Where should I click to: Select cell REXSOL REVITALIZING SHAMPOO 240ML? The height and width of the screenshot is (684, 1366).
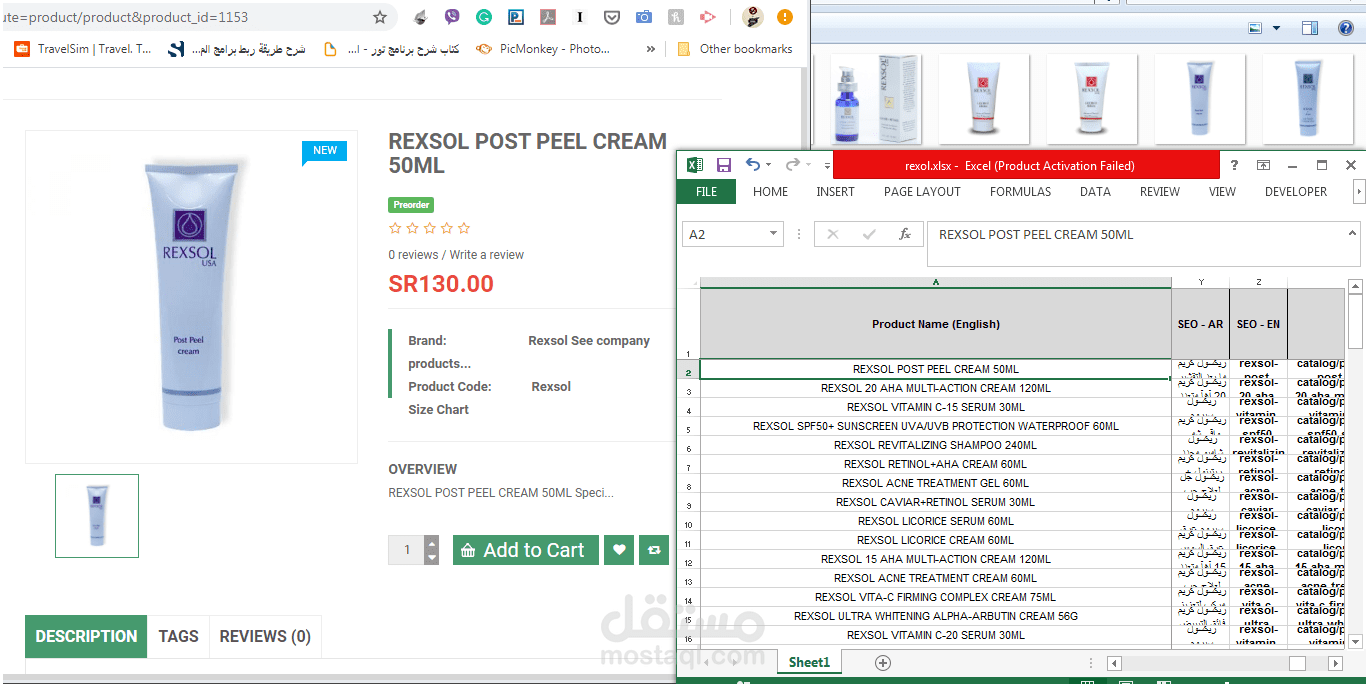pos(936,445)
